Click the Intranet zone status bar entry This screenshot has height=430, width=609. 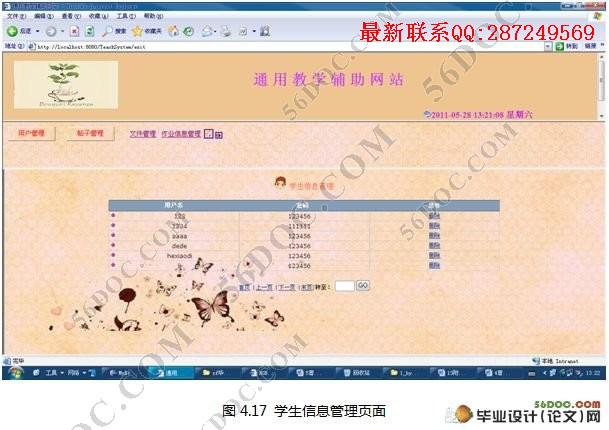click(556, 361)
